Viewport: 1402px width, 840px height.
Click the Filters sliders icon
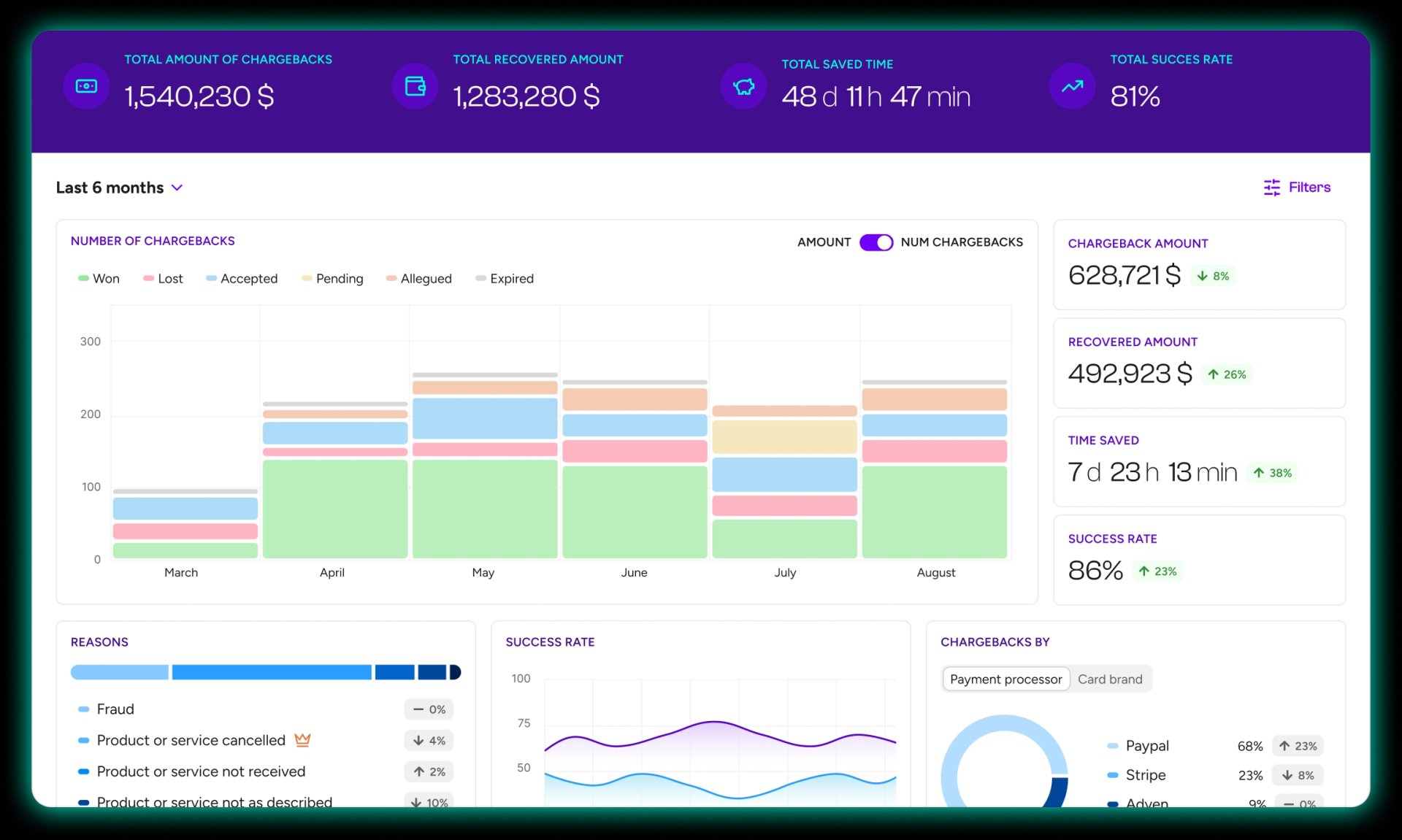1272,188
